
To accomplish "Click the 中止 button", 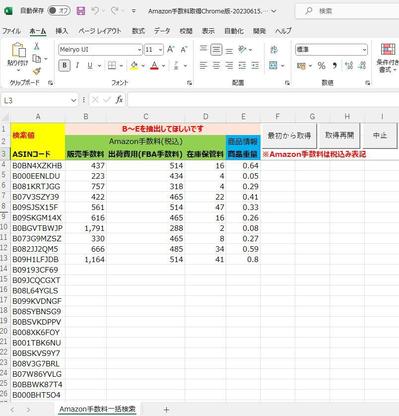I will pos(380,135).
